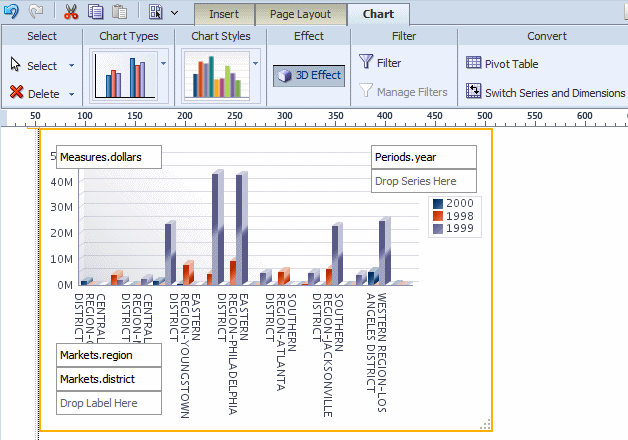The image size is (628, 440).
Task: Click the Southern Region-Atlanta District axis label
Action: [281, 342]
